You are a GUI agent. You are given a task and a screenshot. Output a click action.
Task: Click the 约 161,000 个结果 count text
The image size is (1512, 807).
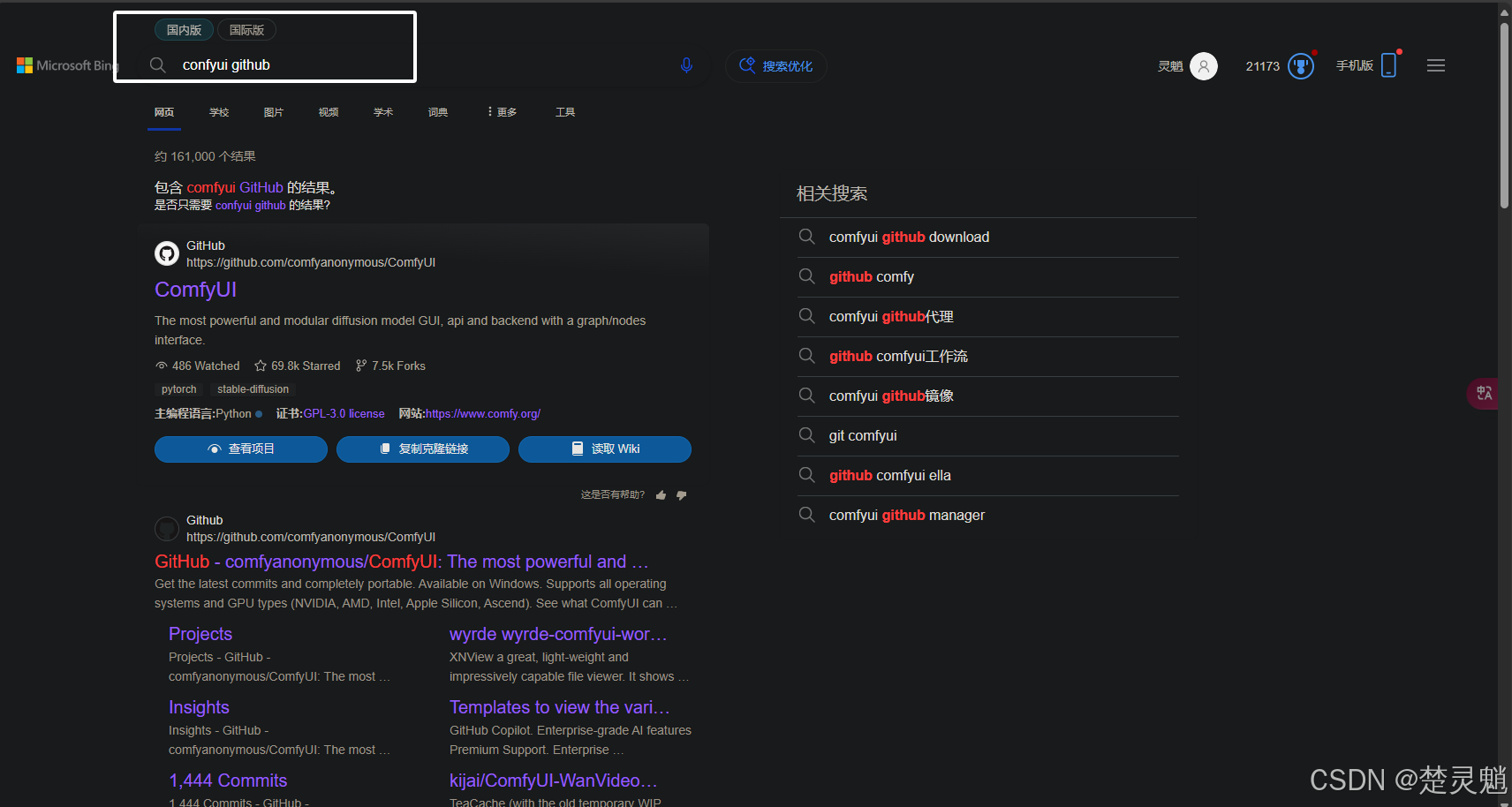[205, 156]
